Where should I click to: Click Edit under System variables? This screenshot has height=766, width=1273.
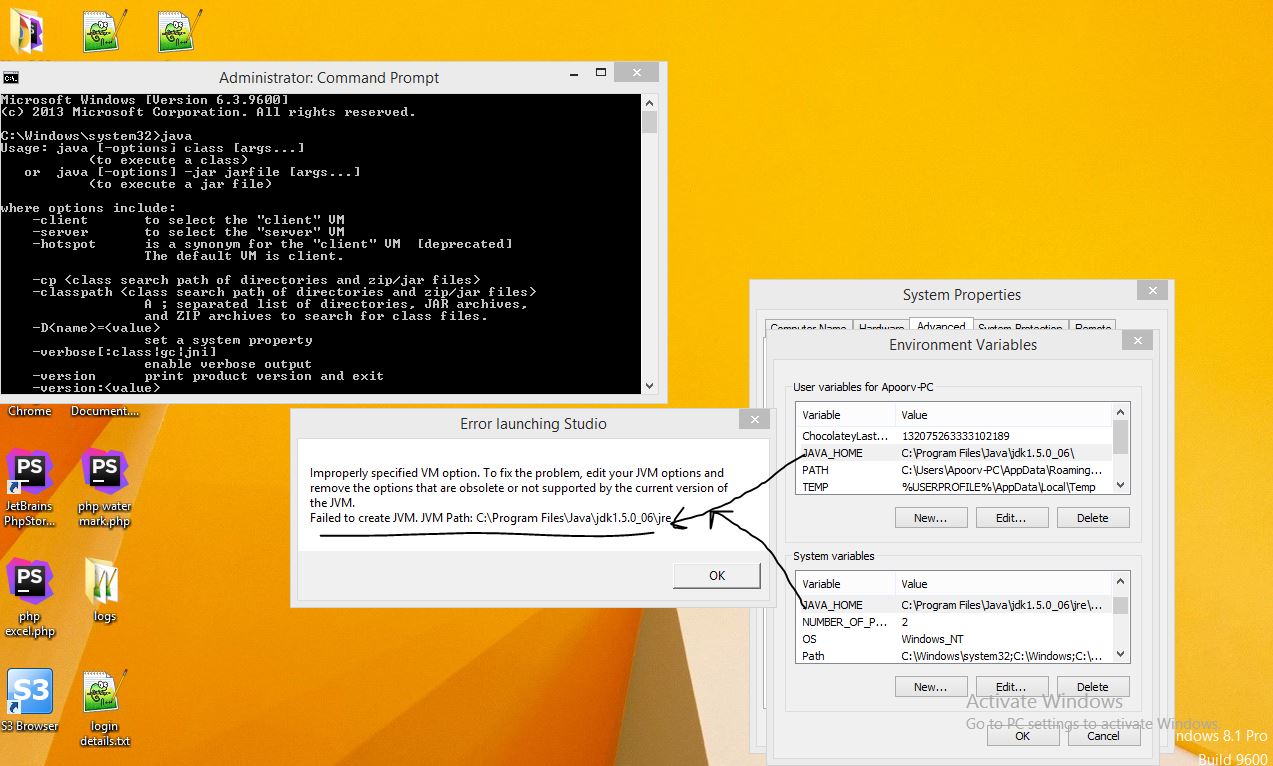[x=1011, y=687]
